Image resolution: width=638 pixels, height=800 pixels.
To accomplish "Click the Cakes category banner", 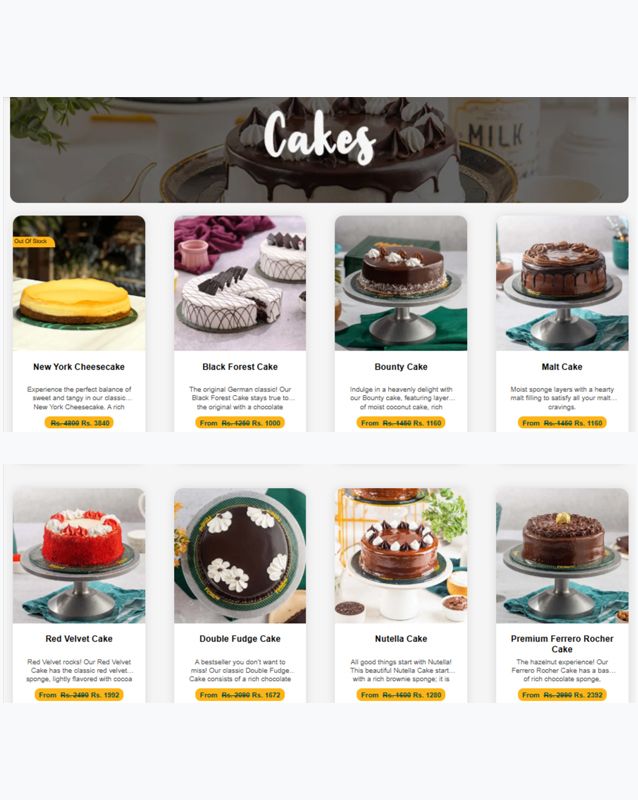I will click(x=319, y=150).
